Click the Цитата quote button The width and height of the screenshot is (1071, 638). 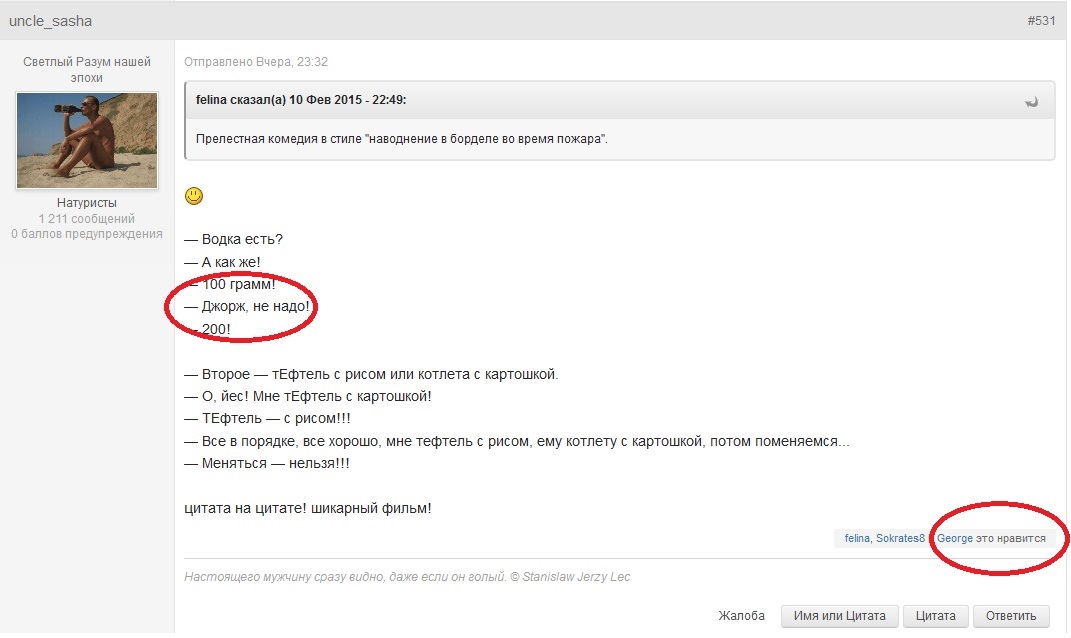click(x=935, y=615)
